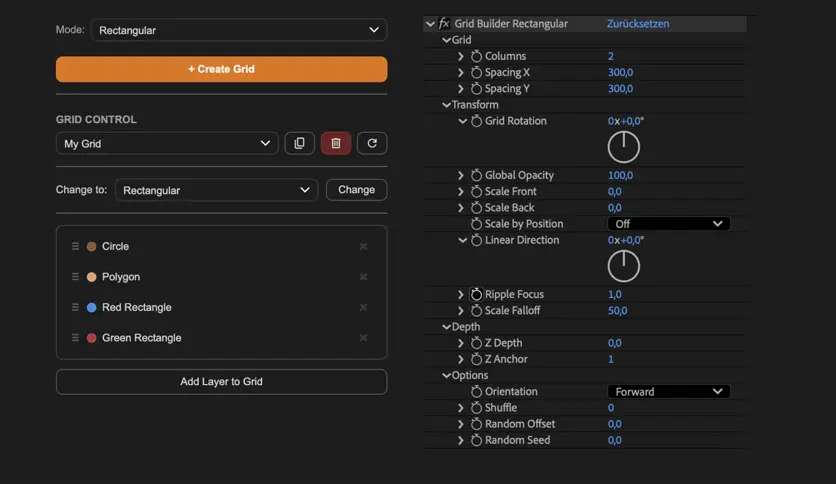Viewport: 836px width, 484px height.
Task: Toggle the Shuffle stopwatch
Action: 476,408
